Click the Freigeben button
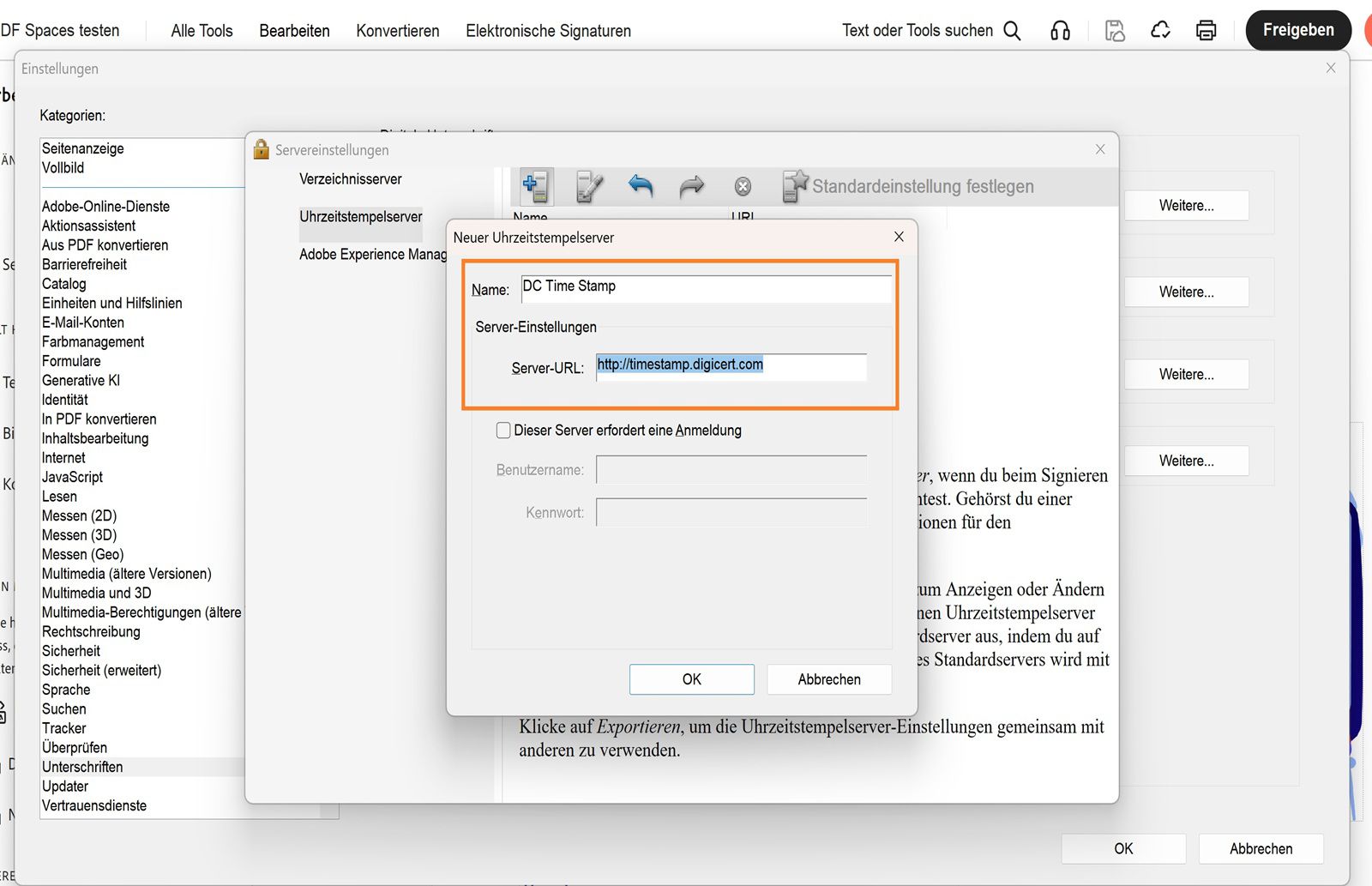 pyautogui.click(x=1297, y=29)
